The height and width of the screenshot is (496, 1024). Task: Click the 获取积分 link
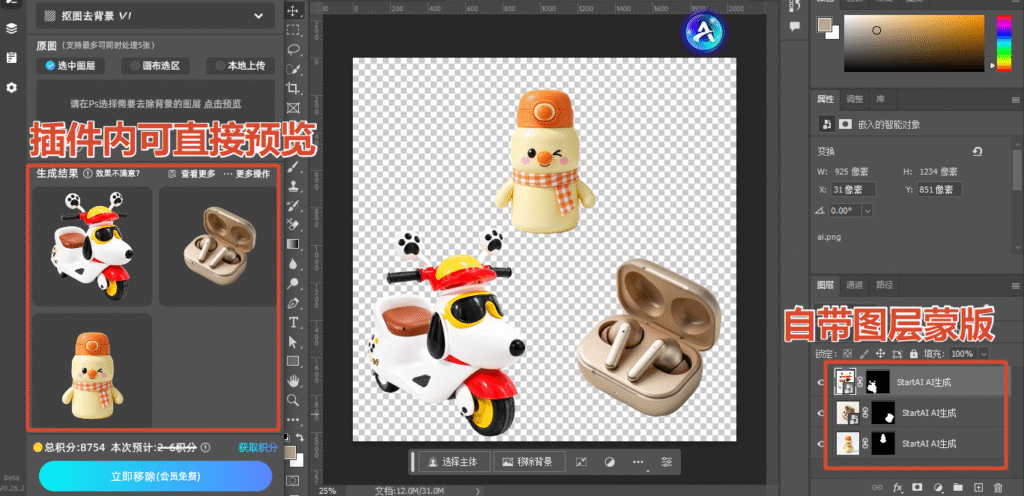click(258, 448)
